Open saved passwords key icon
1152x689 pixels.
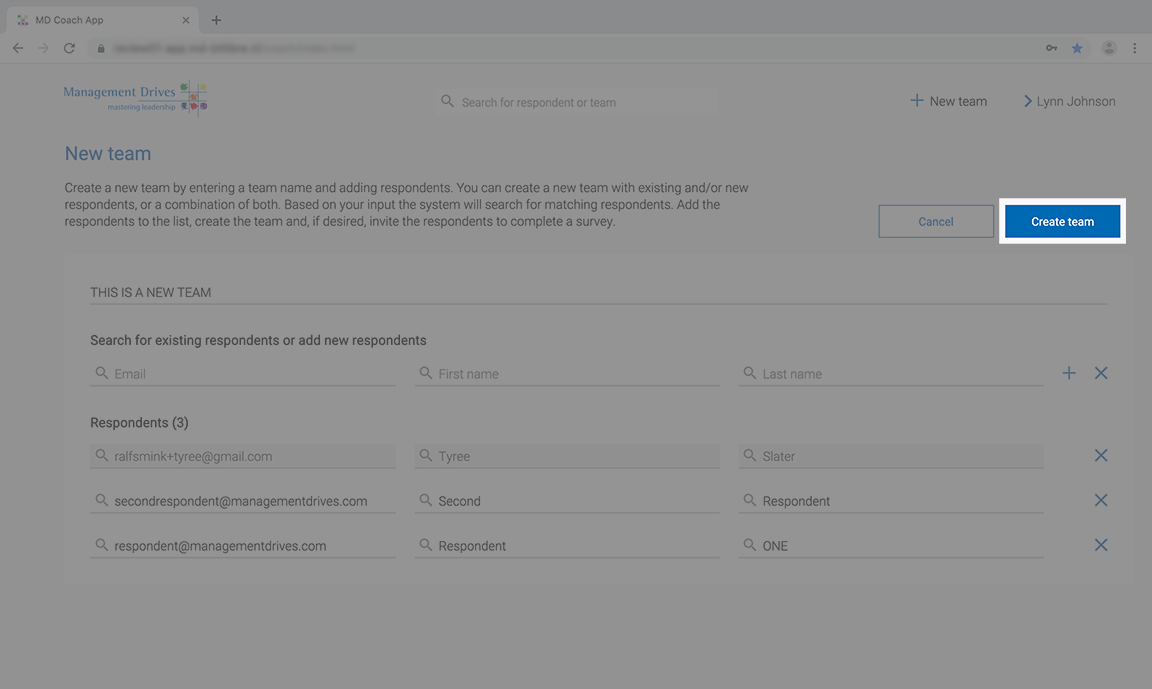tap(1051, 48)
